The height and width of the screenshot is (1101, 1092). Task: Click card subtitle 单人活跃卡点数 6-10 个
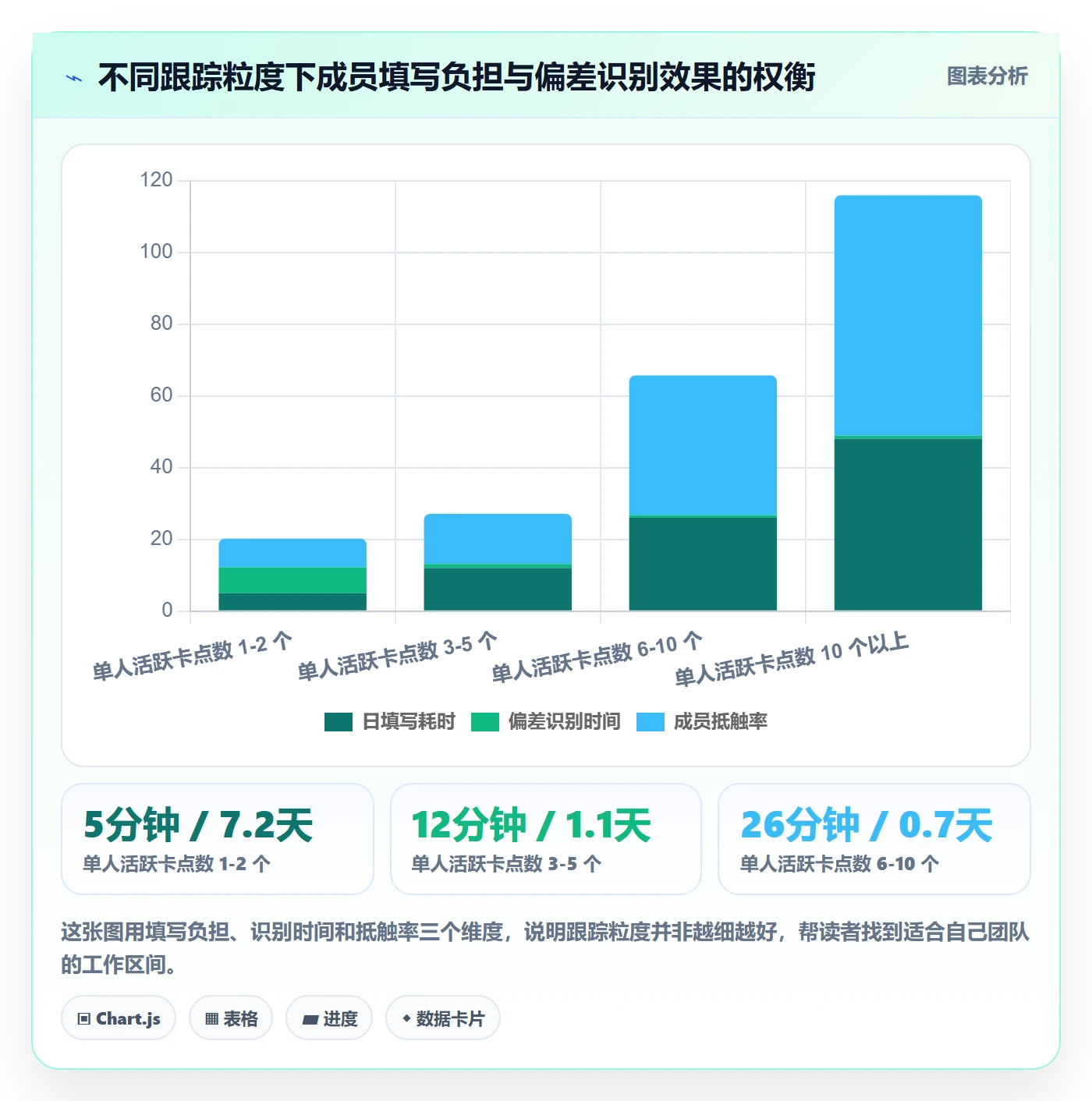(839, 864)
